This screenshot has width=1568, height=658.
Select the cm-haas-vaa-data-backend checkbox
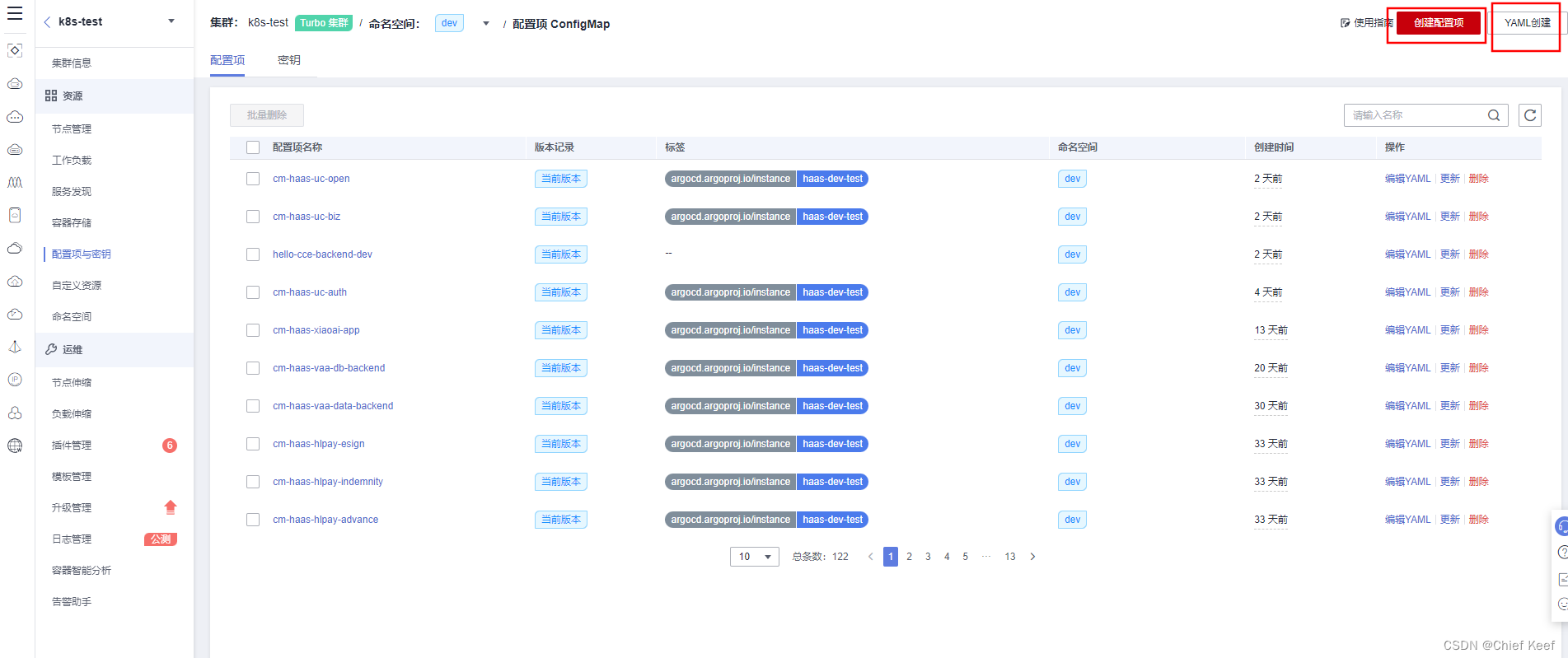(253, 406)
